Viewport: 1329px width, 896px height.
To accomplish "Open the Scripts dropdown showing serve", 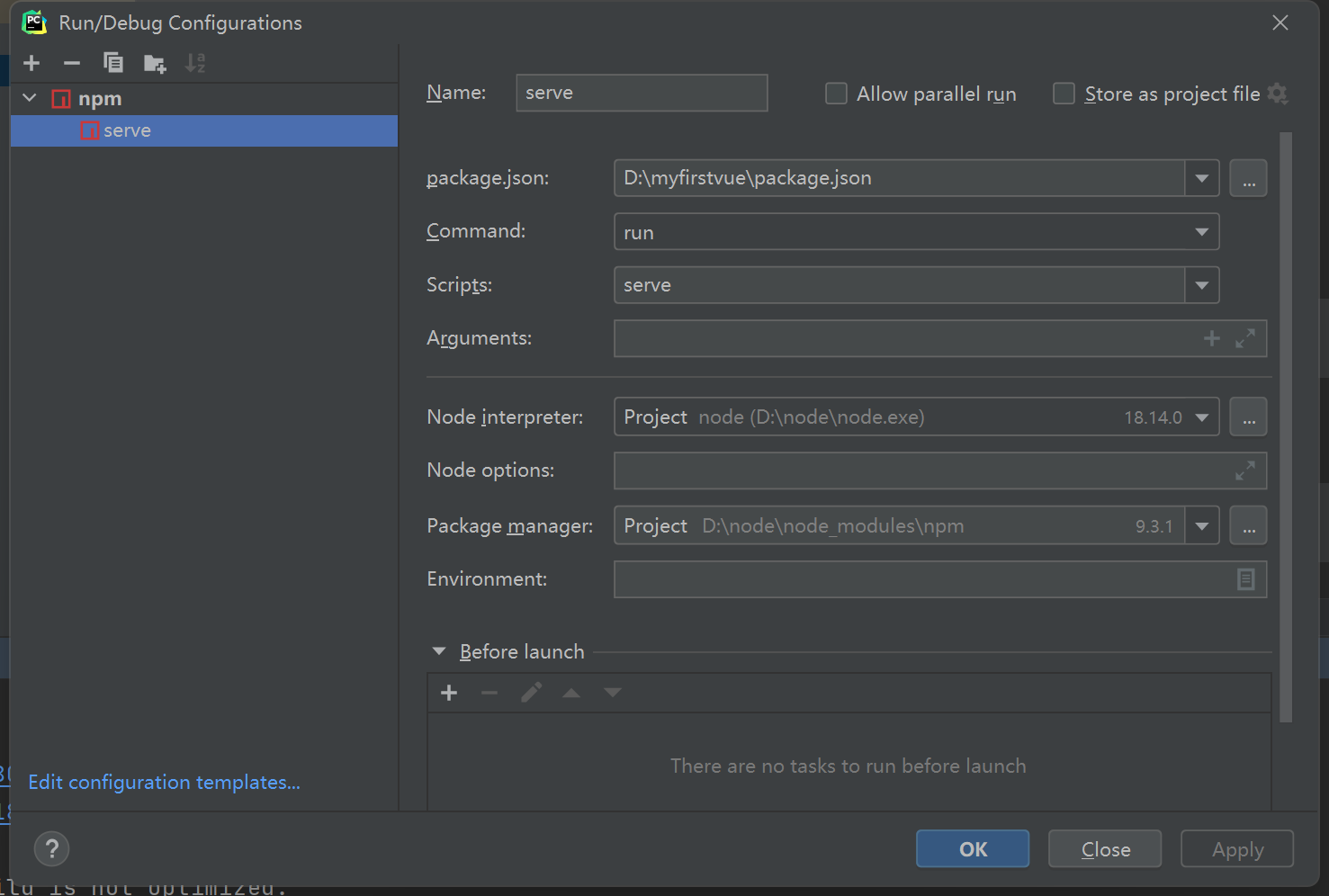I will [1202, 285].
